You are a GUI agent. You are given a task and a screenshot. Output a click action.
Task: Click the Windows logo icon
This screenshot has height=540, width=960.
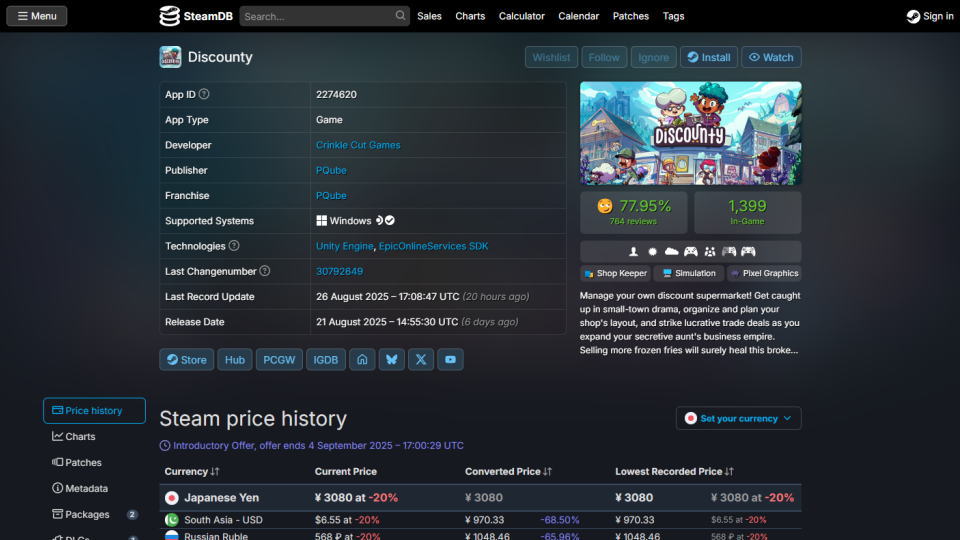(321, 220)
